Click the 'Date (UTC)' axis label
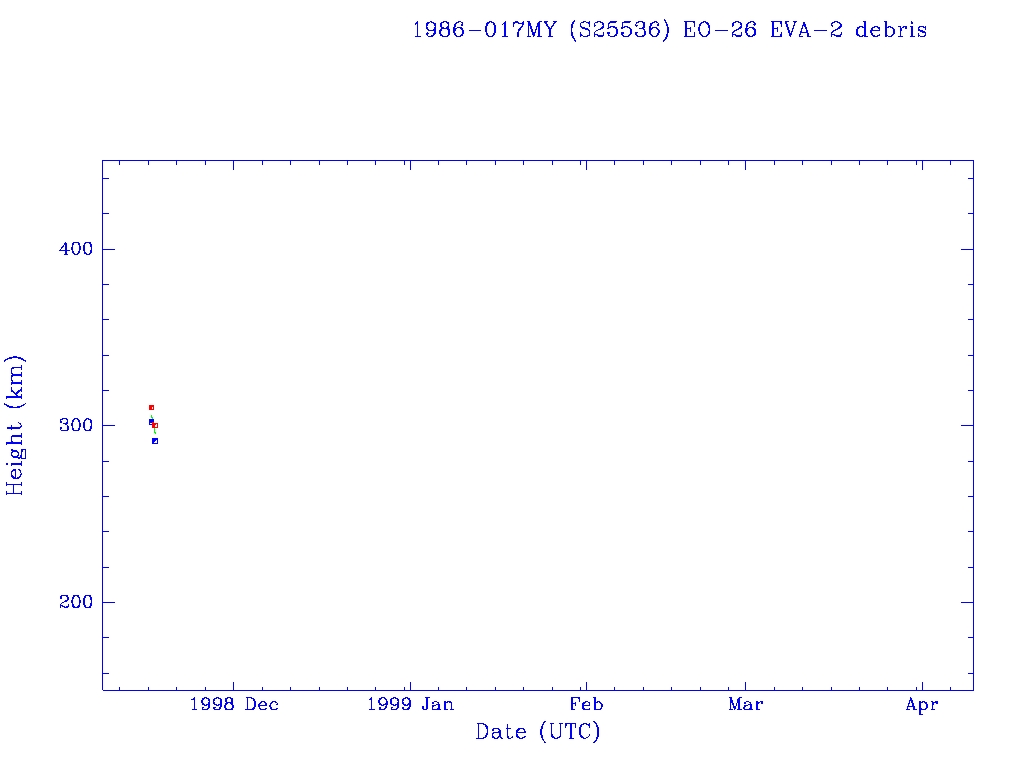 pyautogui.click(x=538, y=732)
